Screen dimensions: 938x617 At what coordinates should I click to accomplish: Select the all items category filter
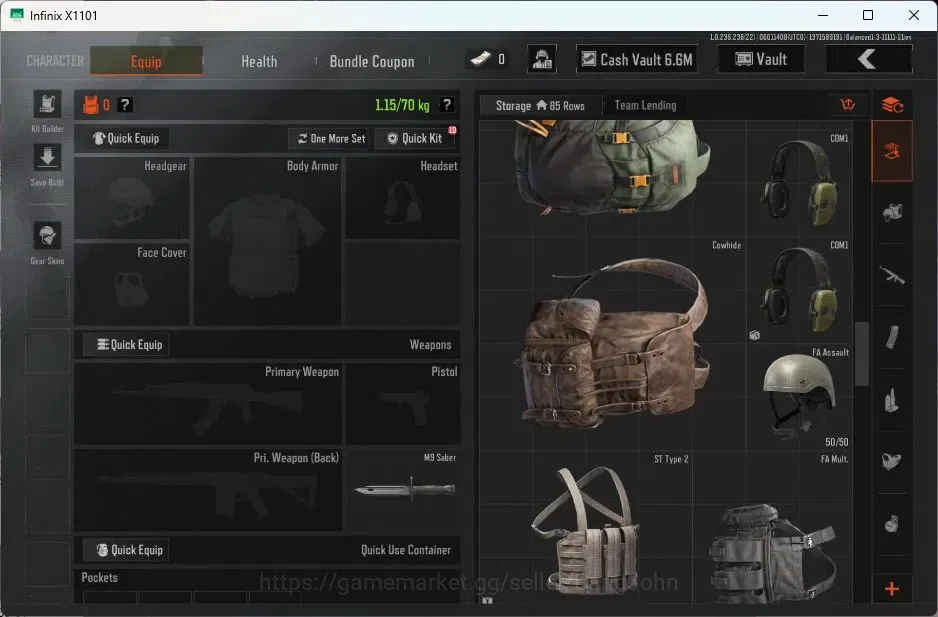tap(892, 151)
